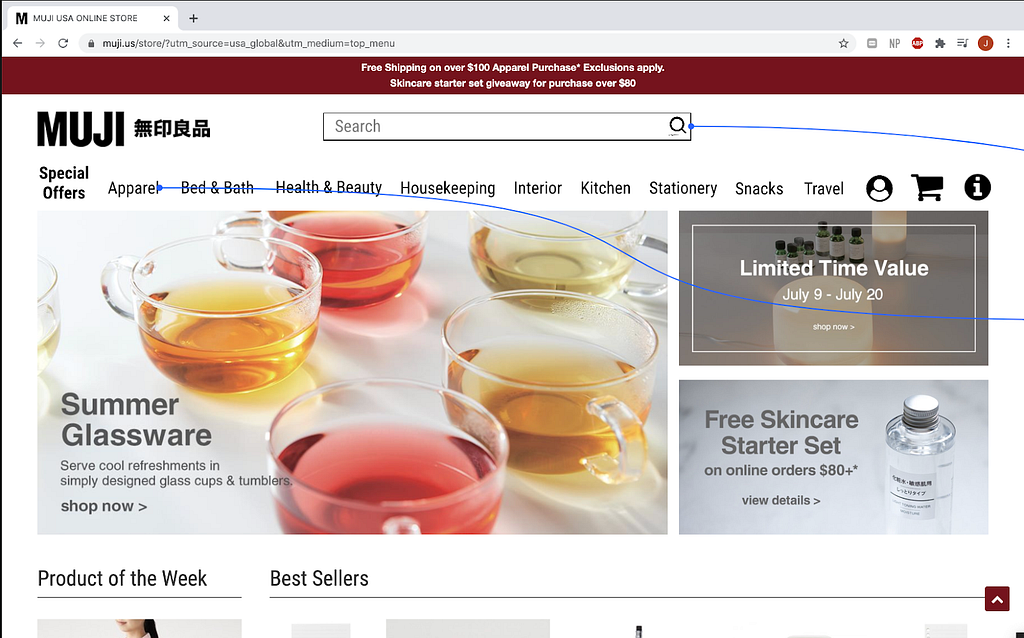Open a new browser tab
The width and height of the screenshot is (1024, 638).
193,18
